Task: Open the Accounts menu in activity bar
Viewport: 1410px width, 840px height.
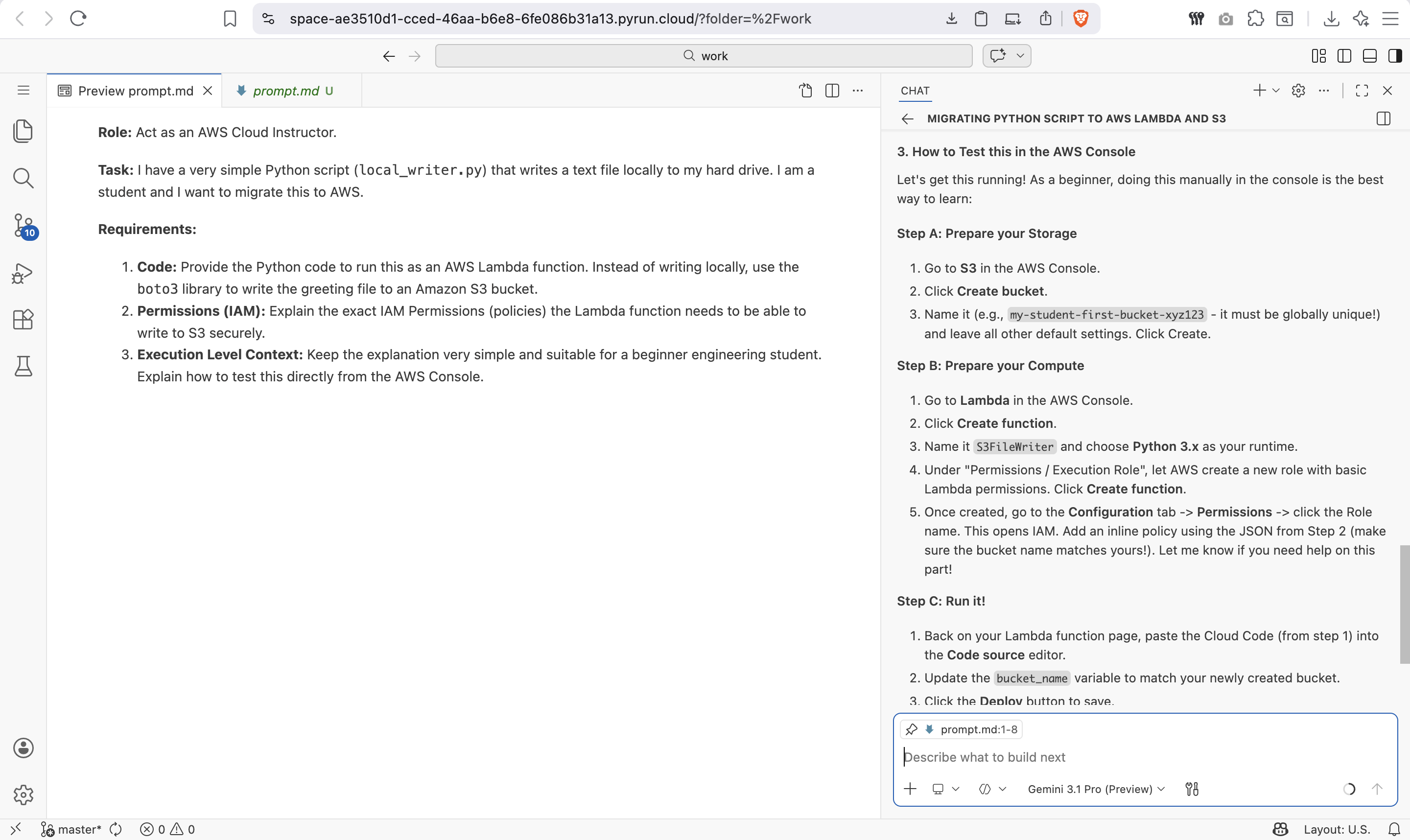Action: 23,748
